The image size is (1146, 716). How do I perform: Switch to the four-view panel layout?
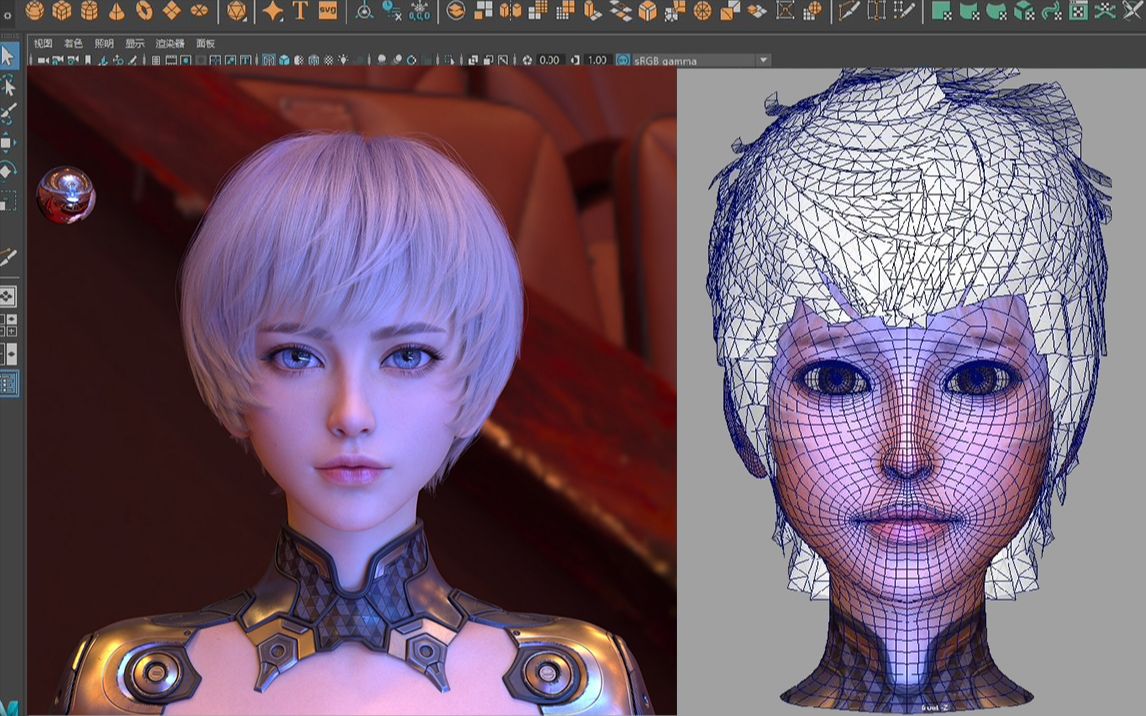click(x=8, y=325)
